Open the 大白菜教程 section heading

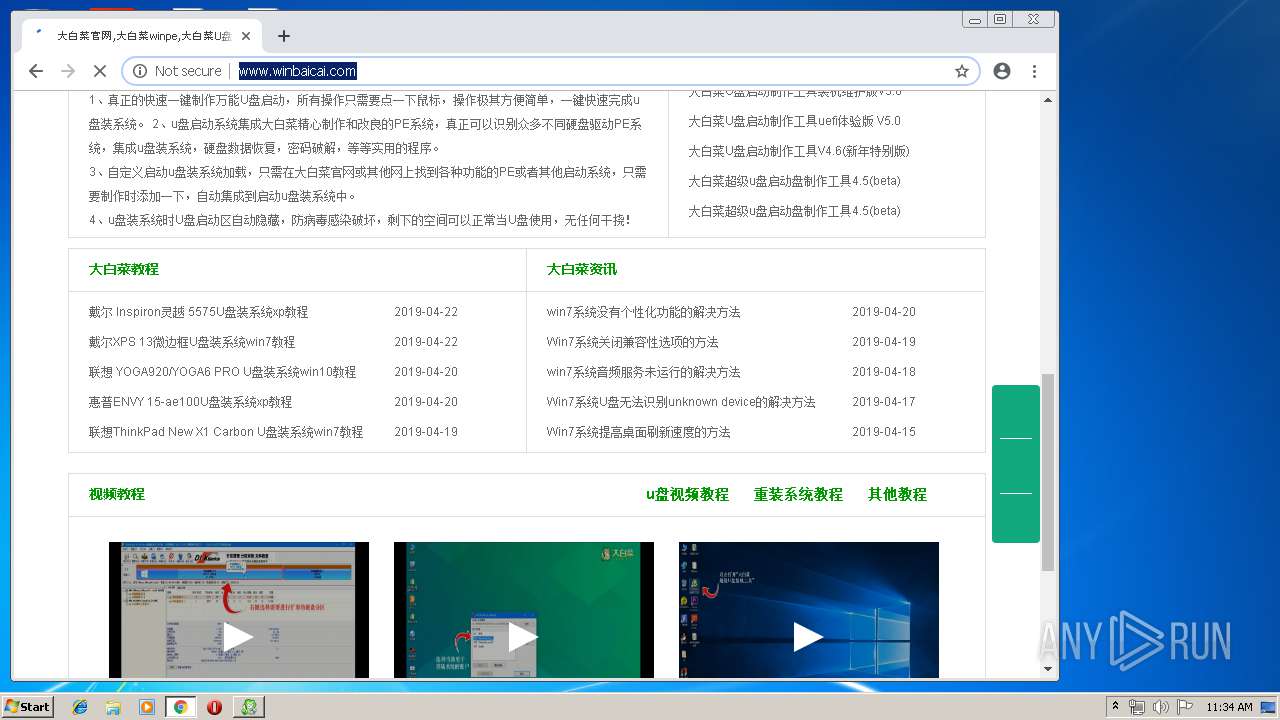(123, 269)
